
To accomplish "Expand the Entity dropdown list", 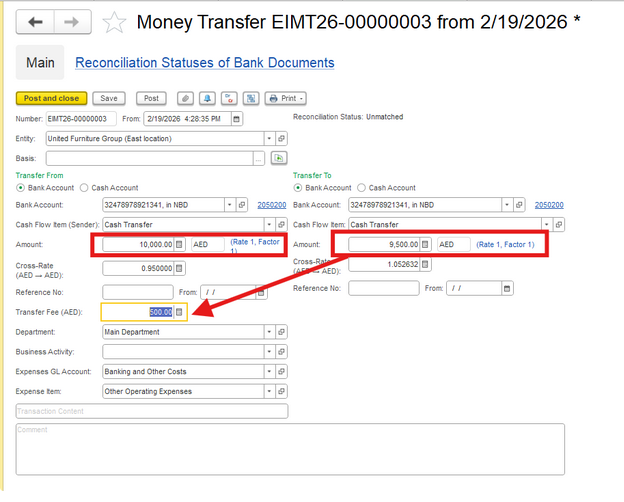I will (x=268, y=139).
